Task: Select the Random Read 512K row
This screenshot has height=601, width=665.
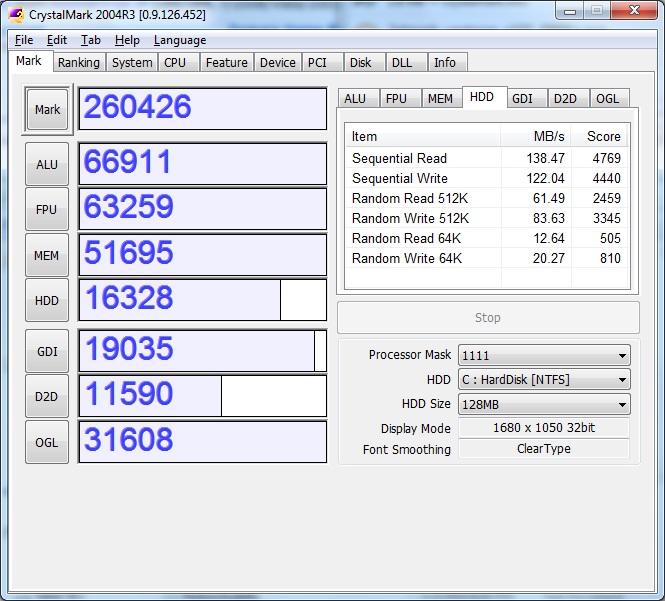Action: tap(486, 198)
